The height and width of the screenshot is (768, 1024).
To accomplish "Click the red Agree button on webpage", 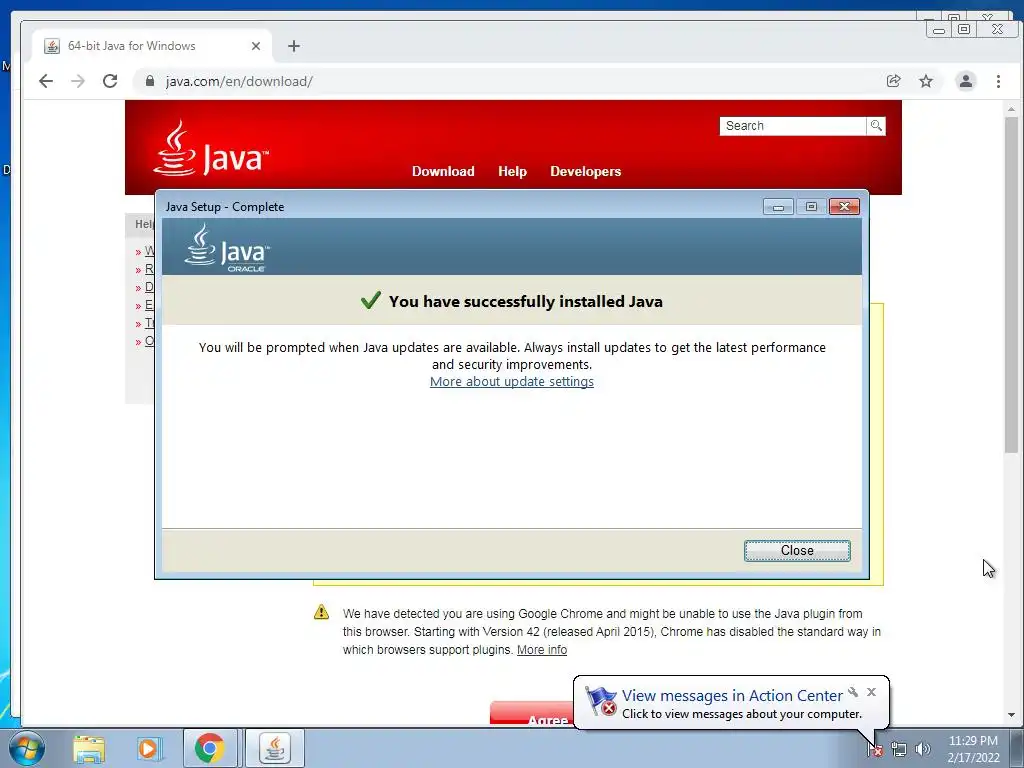I will coord(532,714).
